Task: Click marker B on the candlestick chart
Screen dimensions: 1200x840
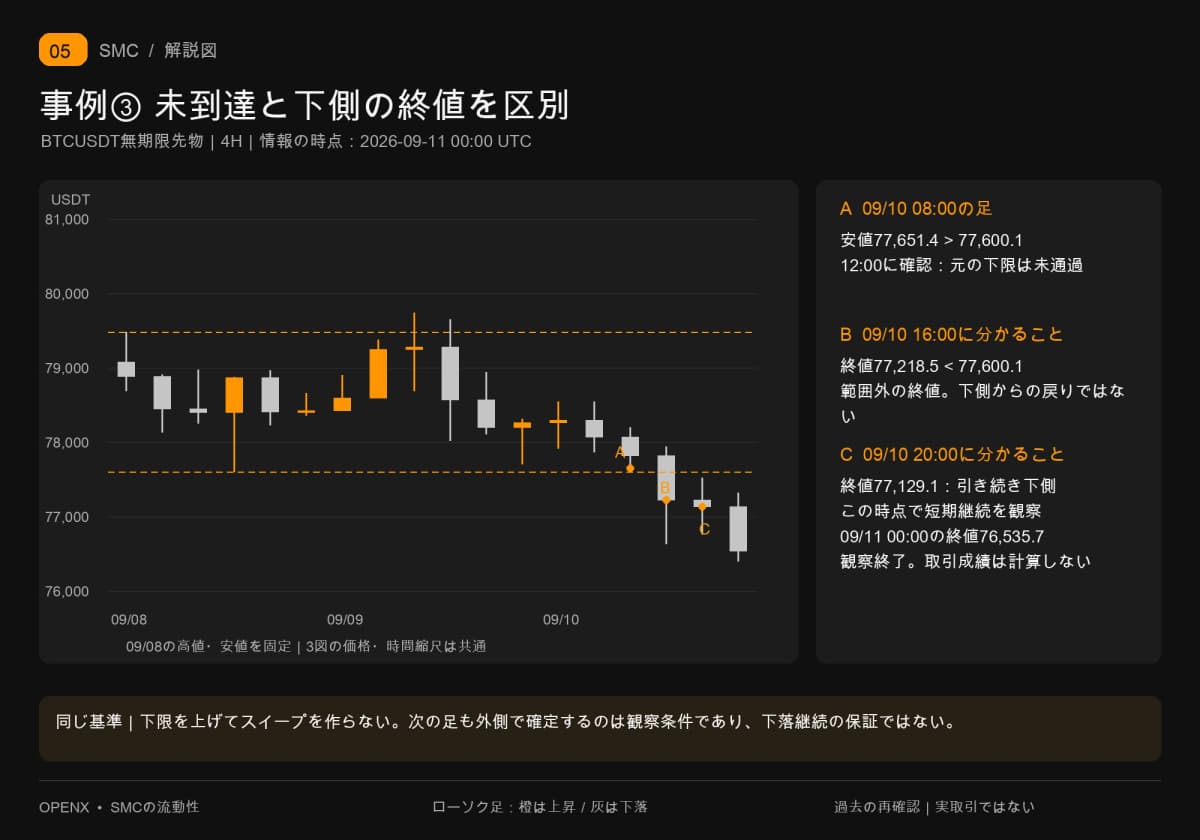Action: 665,488
